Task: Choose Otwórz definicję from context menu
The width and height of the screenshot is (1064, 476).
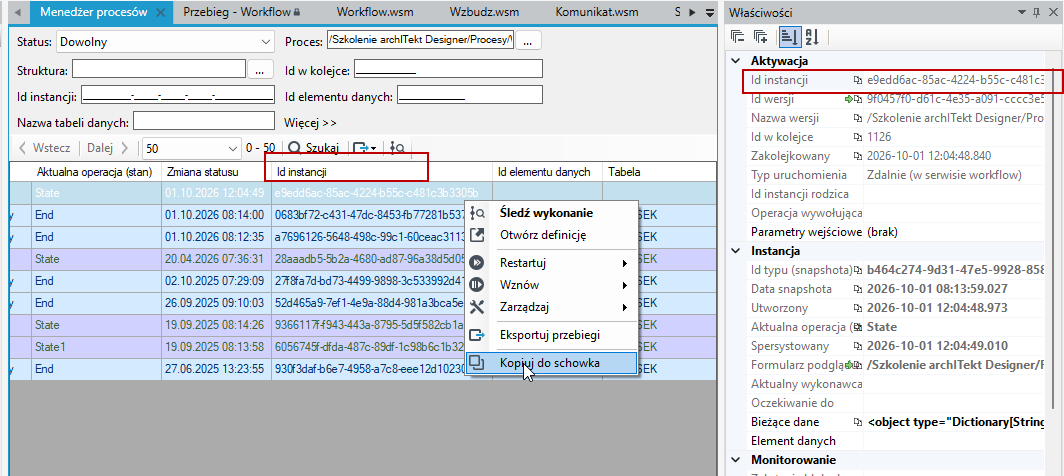Action: coord(550,236)
